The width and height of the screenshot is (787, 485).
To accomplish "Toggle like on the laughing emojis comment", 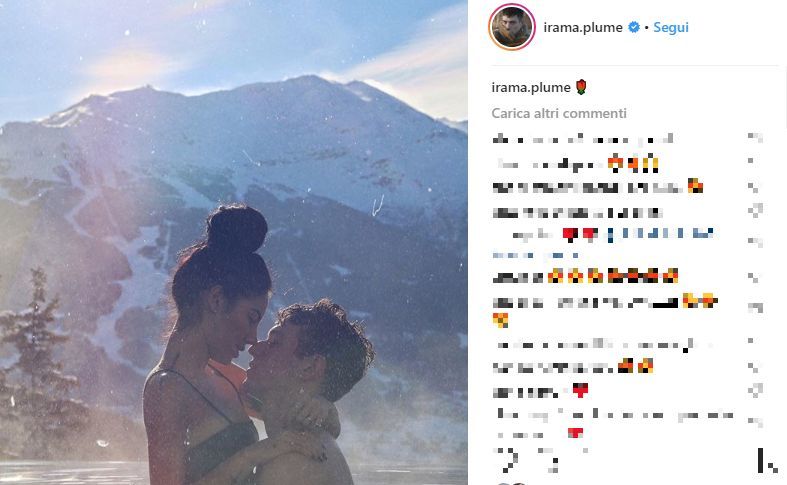I will (754, 277).
